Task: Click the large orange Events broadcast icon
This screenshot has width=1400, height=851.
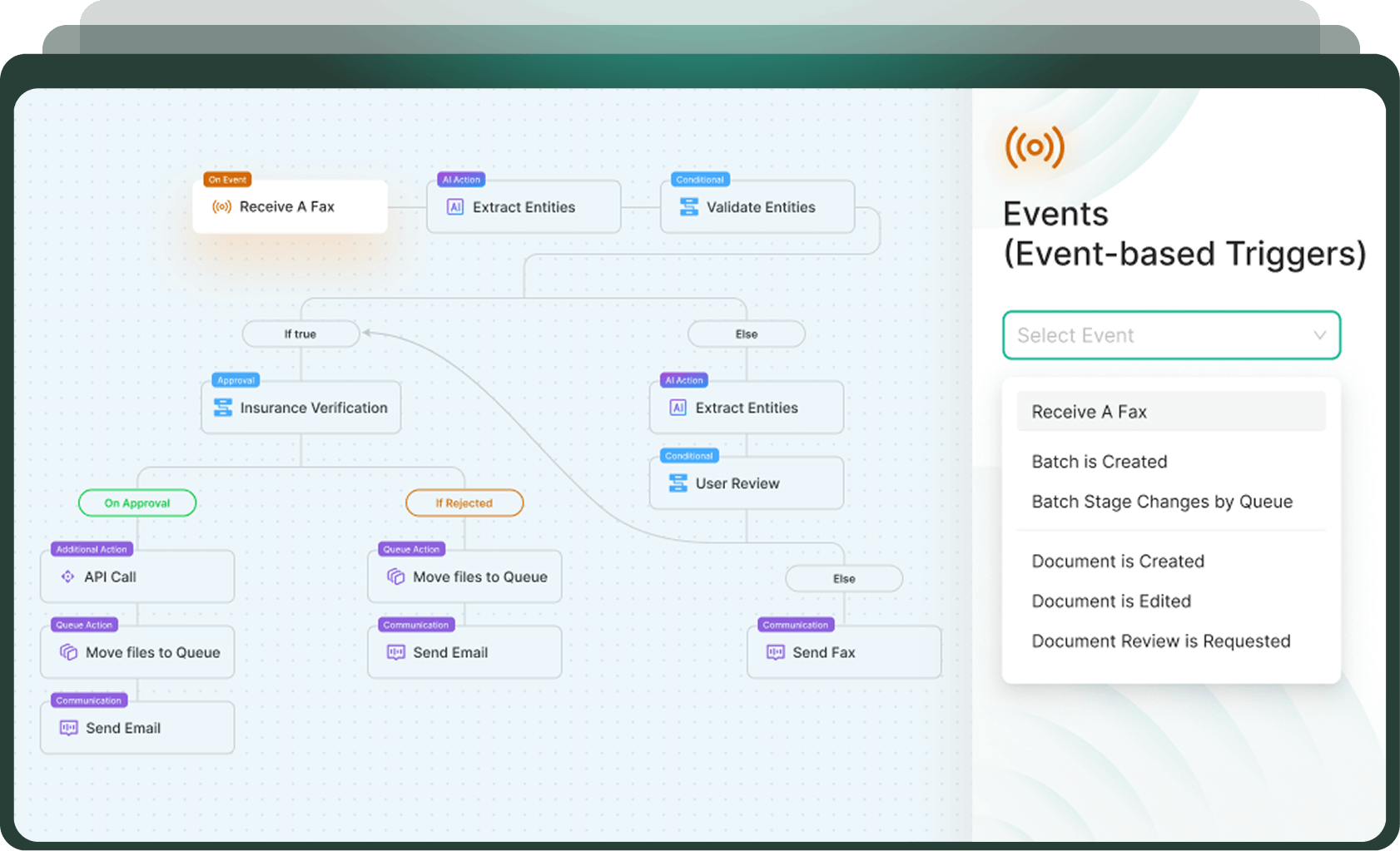Action: (x=1035, y=147)
